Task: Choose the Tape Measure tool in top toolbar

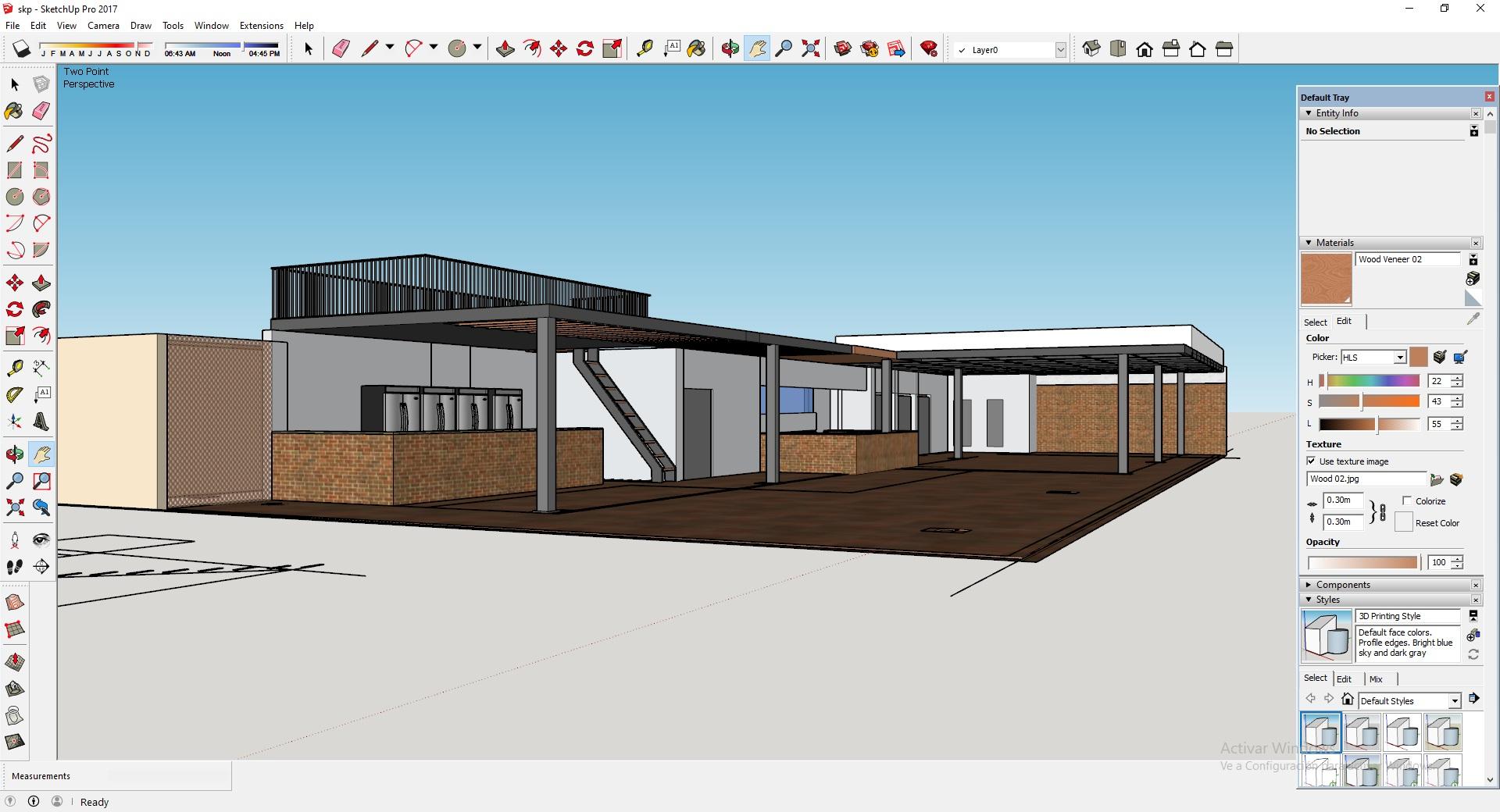Action: point(645,49)
